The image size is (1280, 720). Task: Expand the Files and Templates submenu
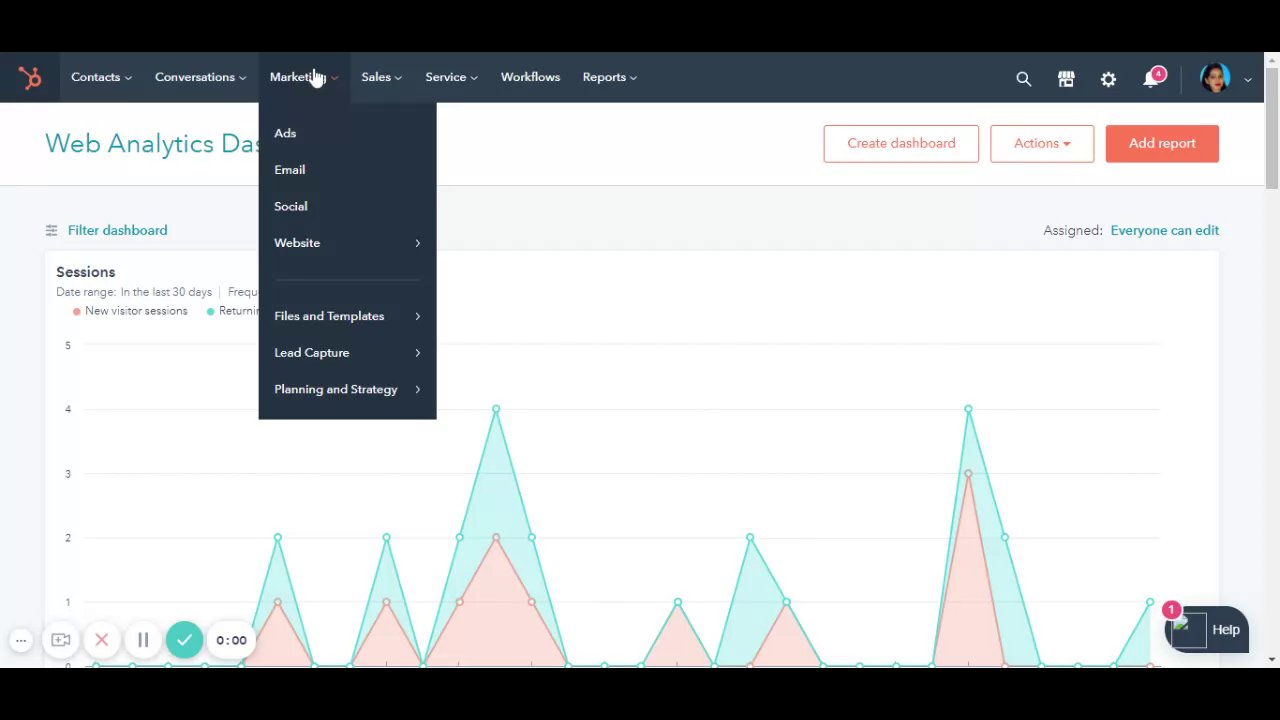(x=347, y=316)
